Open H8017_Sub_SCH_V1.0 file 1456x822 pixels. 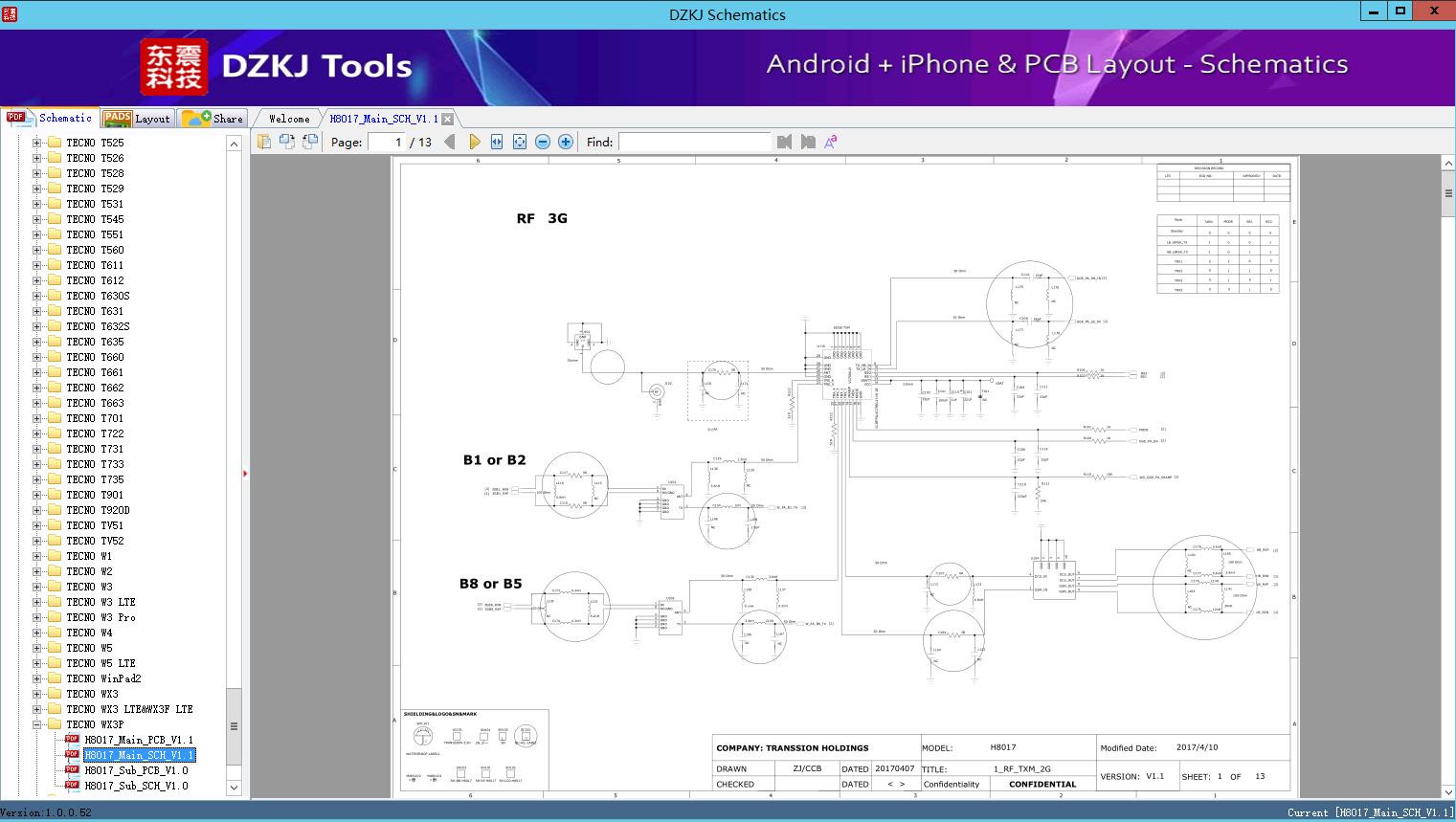[136, 786]
